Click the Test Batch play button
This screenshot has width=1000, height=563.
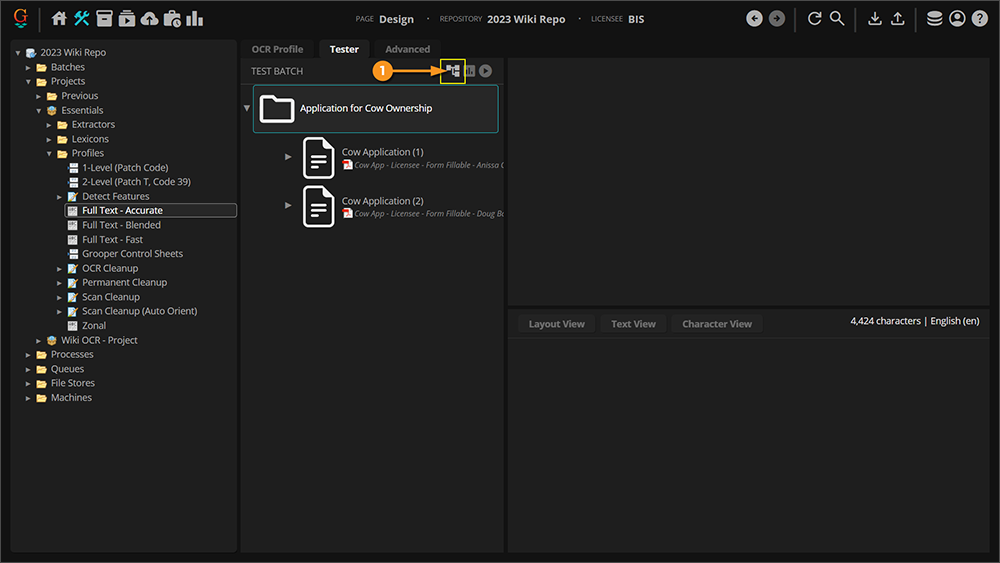[x=485, y=71]
